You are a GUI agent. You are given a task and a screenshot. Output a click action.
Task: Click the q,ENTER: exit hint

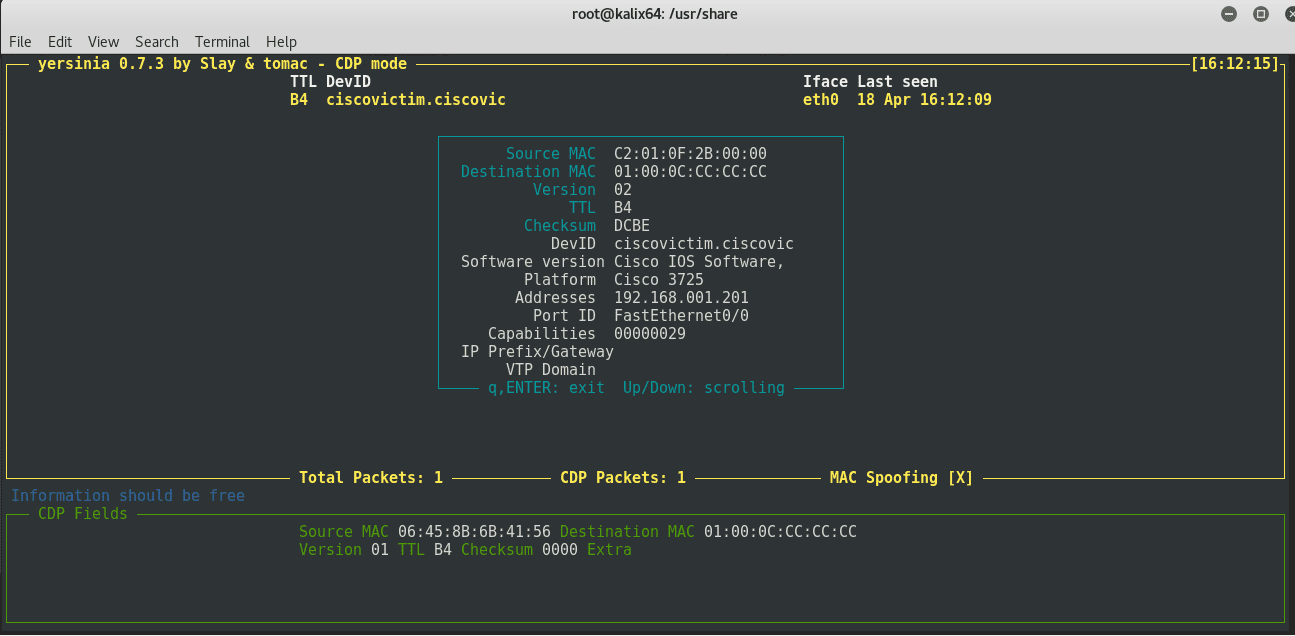point(546,388)
